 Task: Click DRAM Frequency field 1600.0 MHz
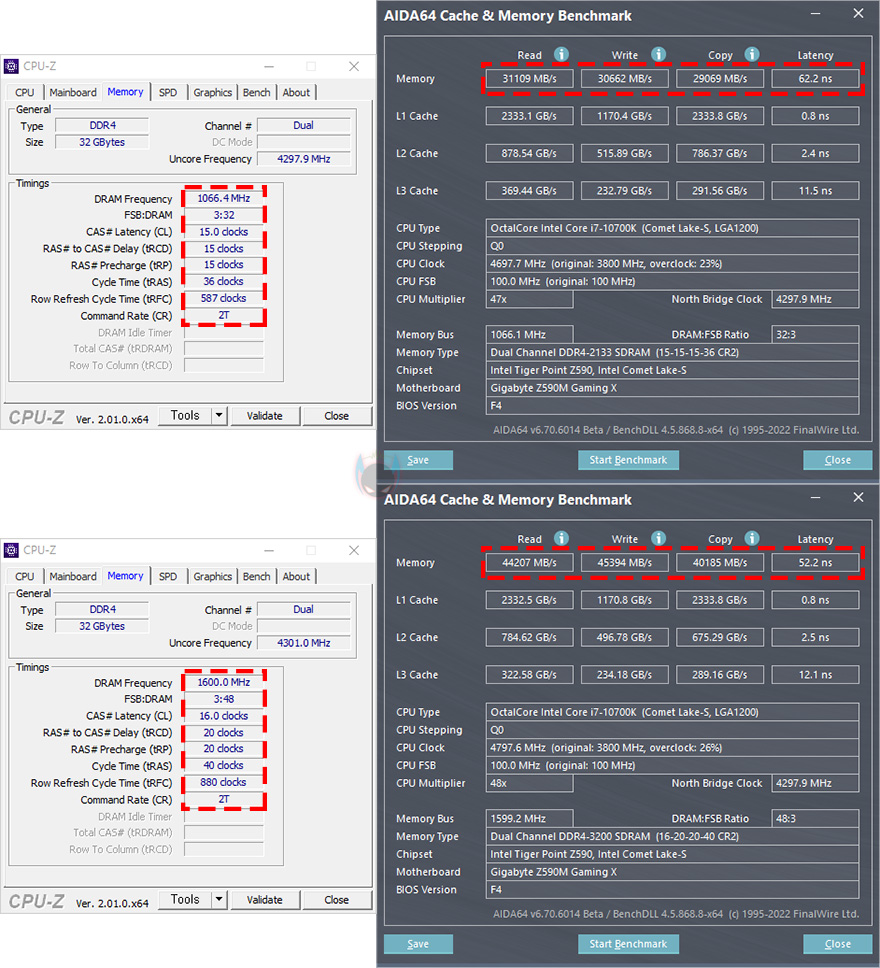[x=224, y=682]
